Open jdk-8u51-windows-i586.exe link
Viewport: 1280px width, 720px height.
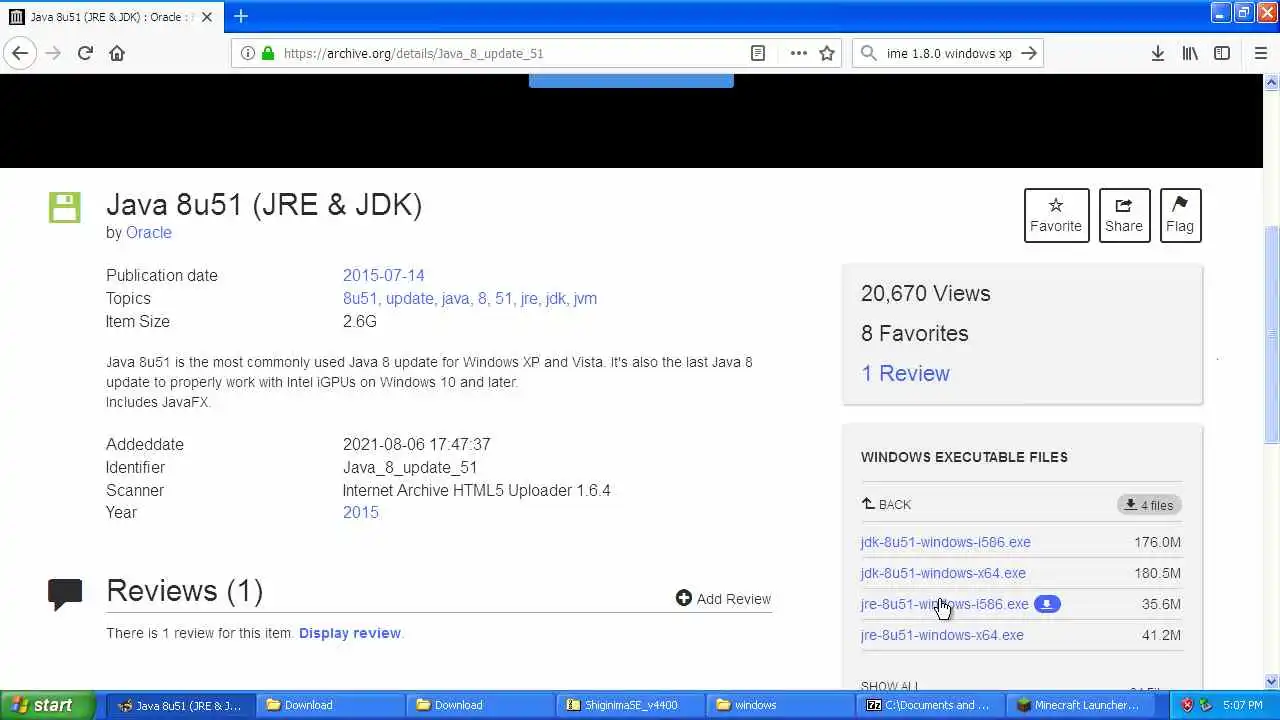click(945, 542)
